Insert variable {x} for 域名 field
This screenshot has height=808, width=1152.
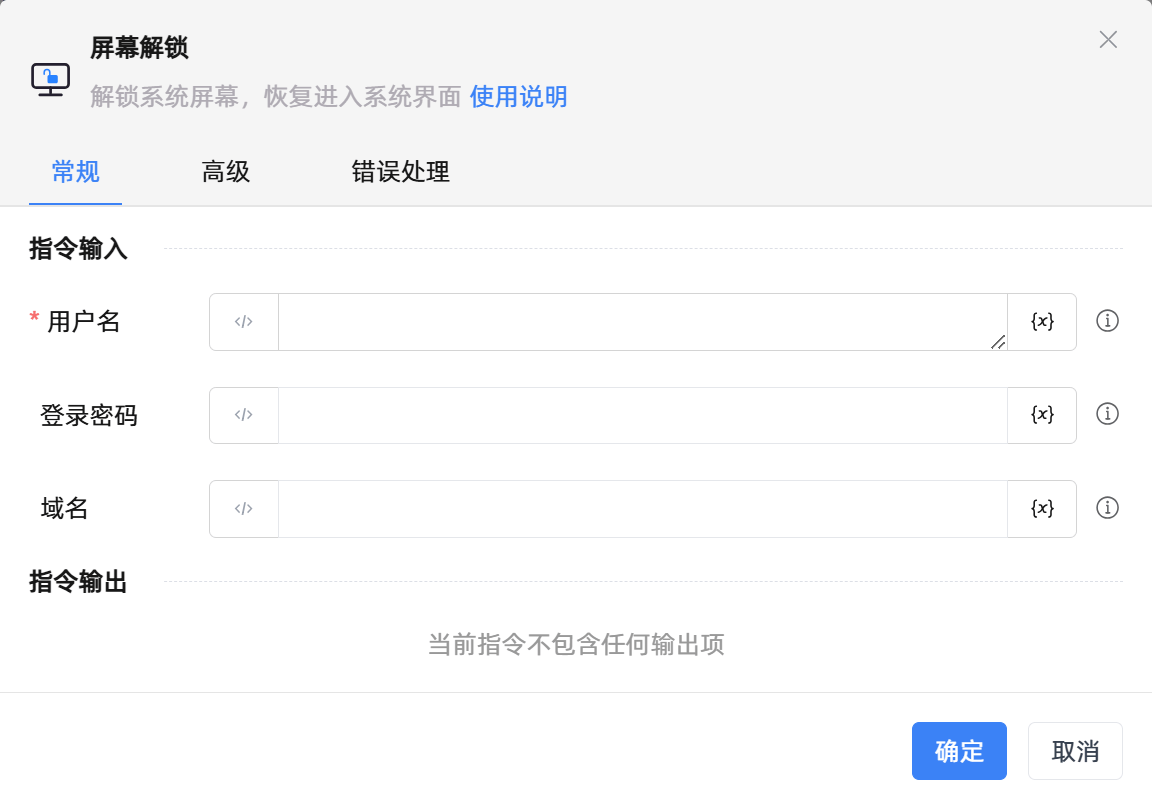(x=1042, y=509)
